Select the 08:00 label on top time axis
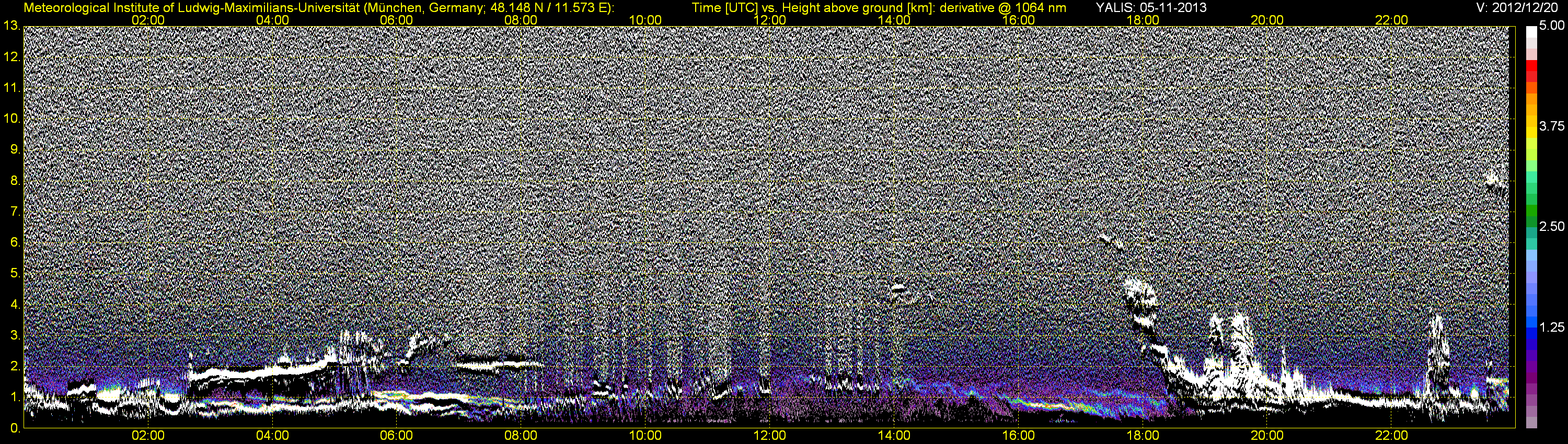Image resolution: width=1568 pixels, height=444 pixels. point(521,20)
